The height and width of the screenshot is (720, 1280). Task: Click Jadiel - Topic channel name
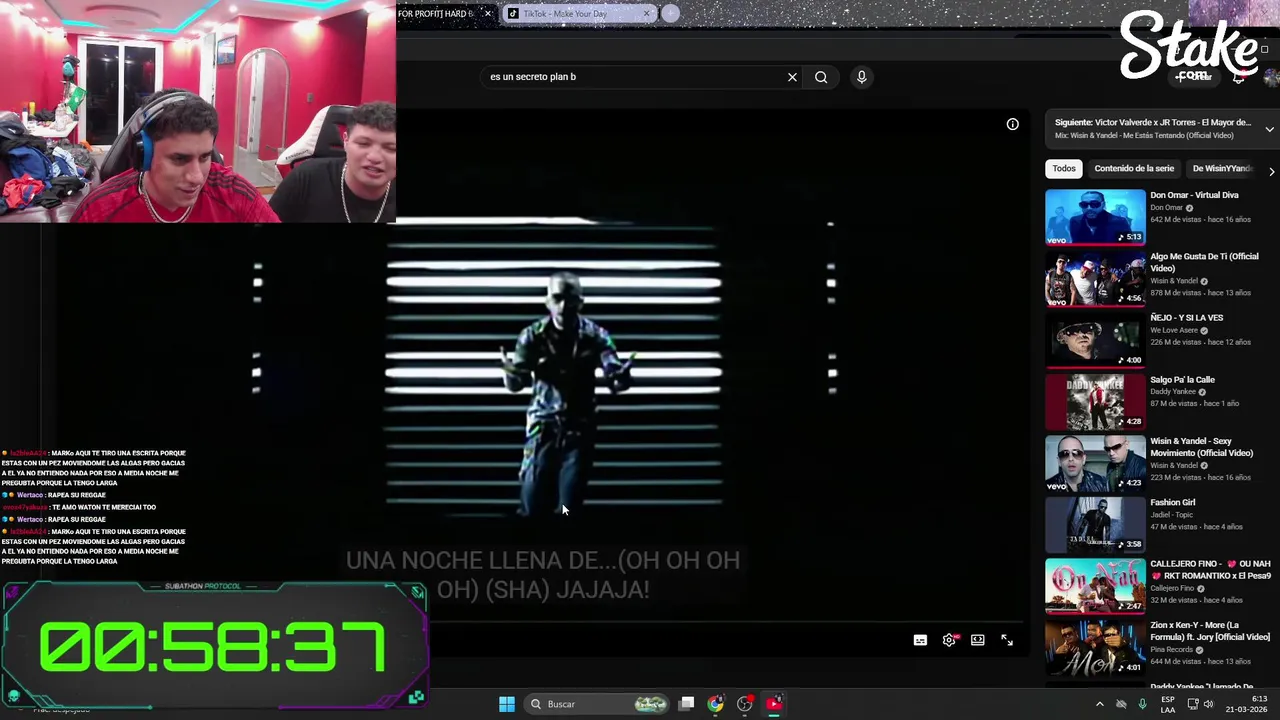point(1171,515)
